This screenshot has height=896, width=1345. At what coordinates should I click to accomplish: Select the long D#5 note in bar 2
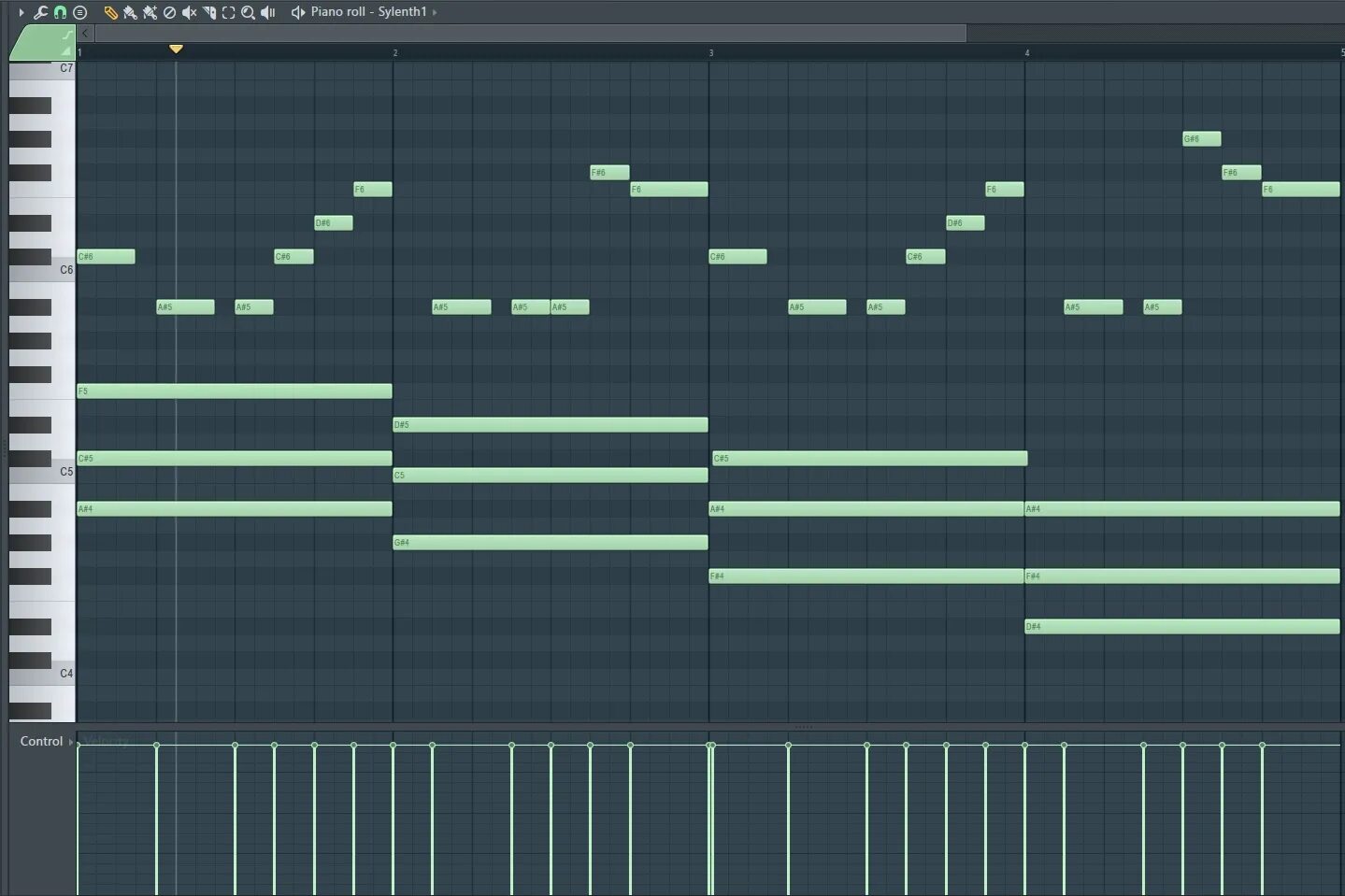(550, 425)
